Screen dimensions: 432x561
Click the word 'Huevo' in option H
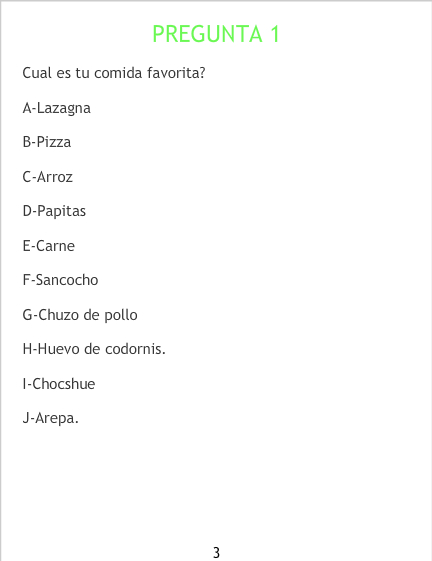click(x=58, y=349)
